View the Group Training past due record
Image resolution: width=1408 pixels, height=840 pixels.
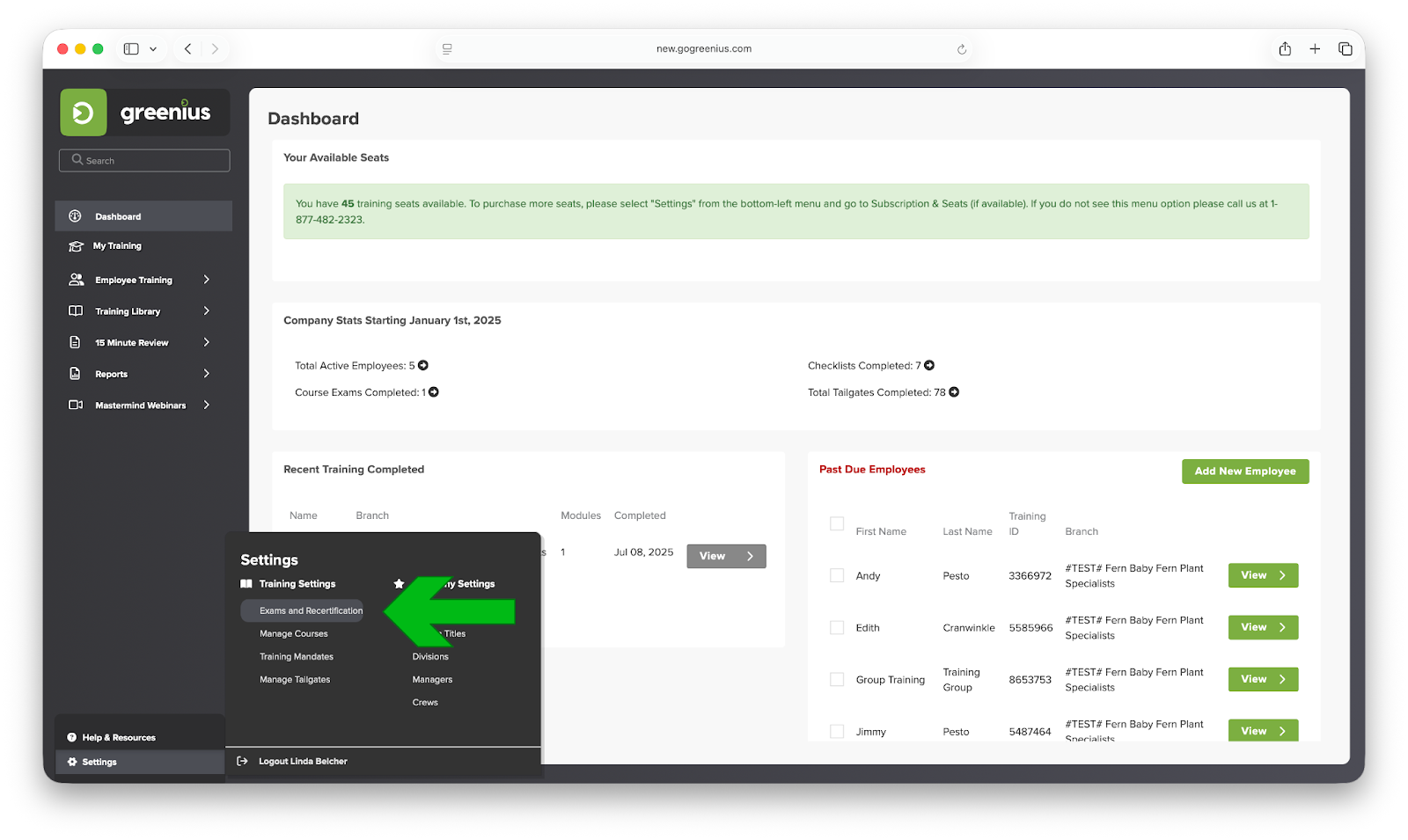pos(1263,680)
